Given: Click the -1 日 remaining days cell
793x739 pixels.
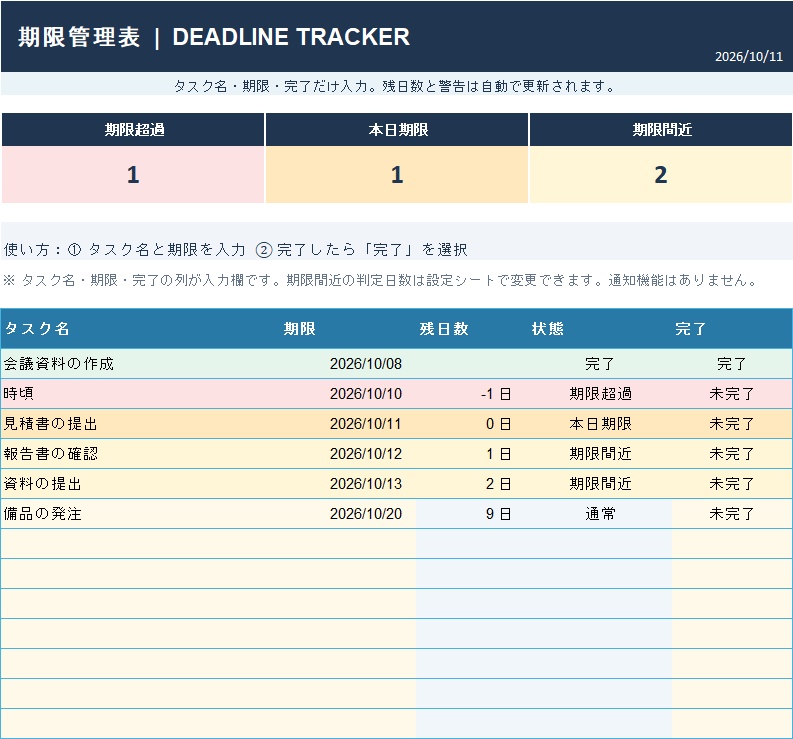Looking at the screenshot, I should pyautogui.click(x=471, y=394).
